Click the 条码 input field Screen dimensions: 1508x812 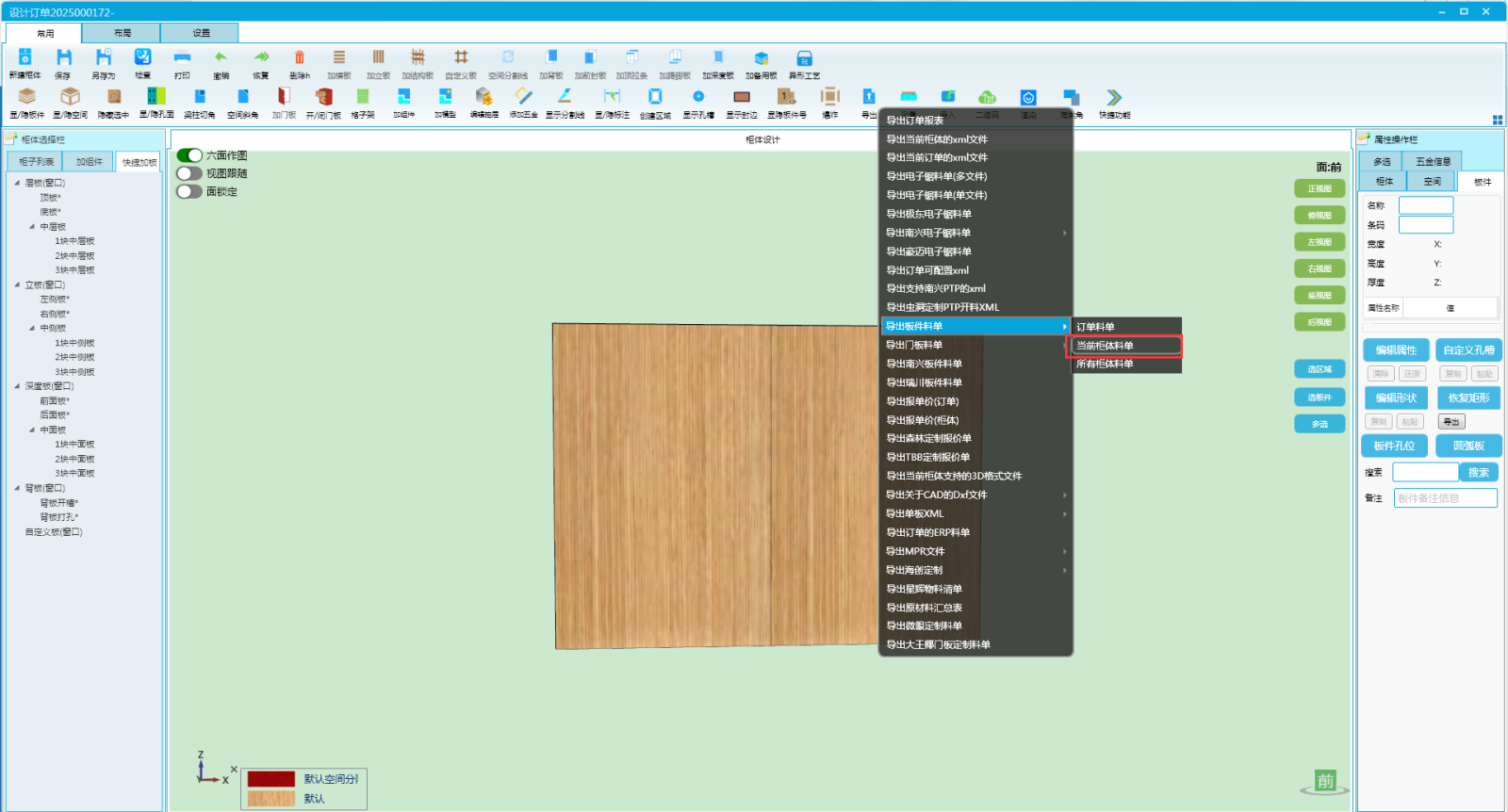click(1426, 225)
